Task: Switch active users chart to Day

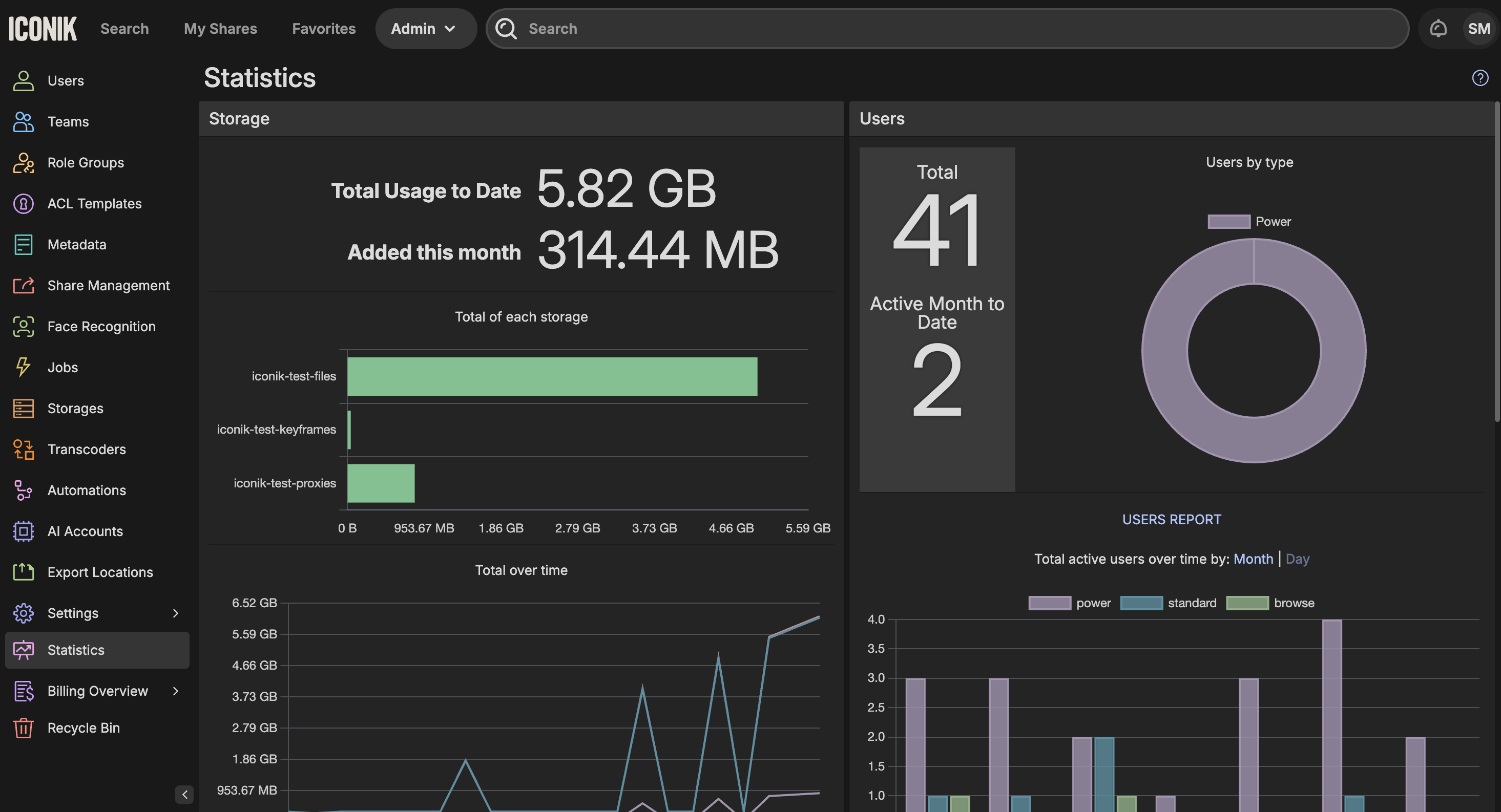Action: 1297,559
